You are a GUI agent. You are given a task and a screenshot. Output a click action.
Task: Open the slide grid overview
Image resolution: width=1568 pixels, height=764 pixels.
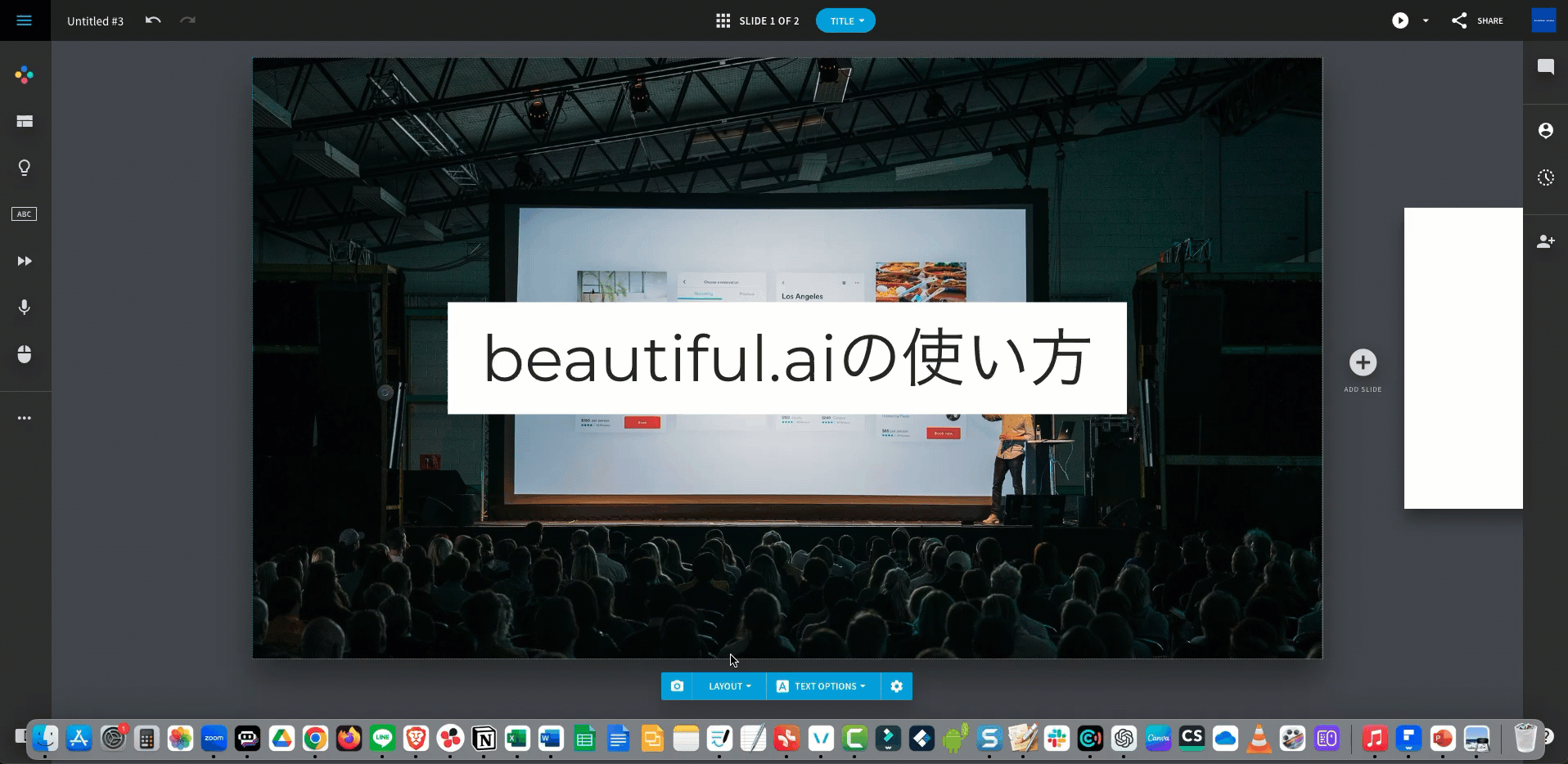tap(723, 20)
